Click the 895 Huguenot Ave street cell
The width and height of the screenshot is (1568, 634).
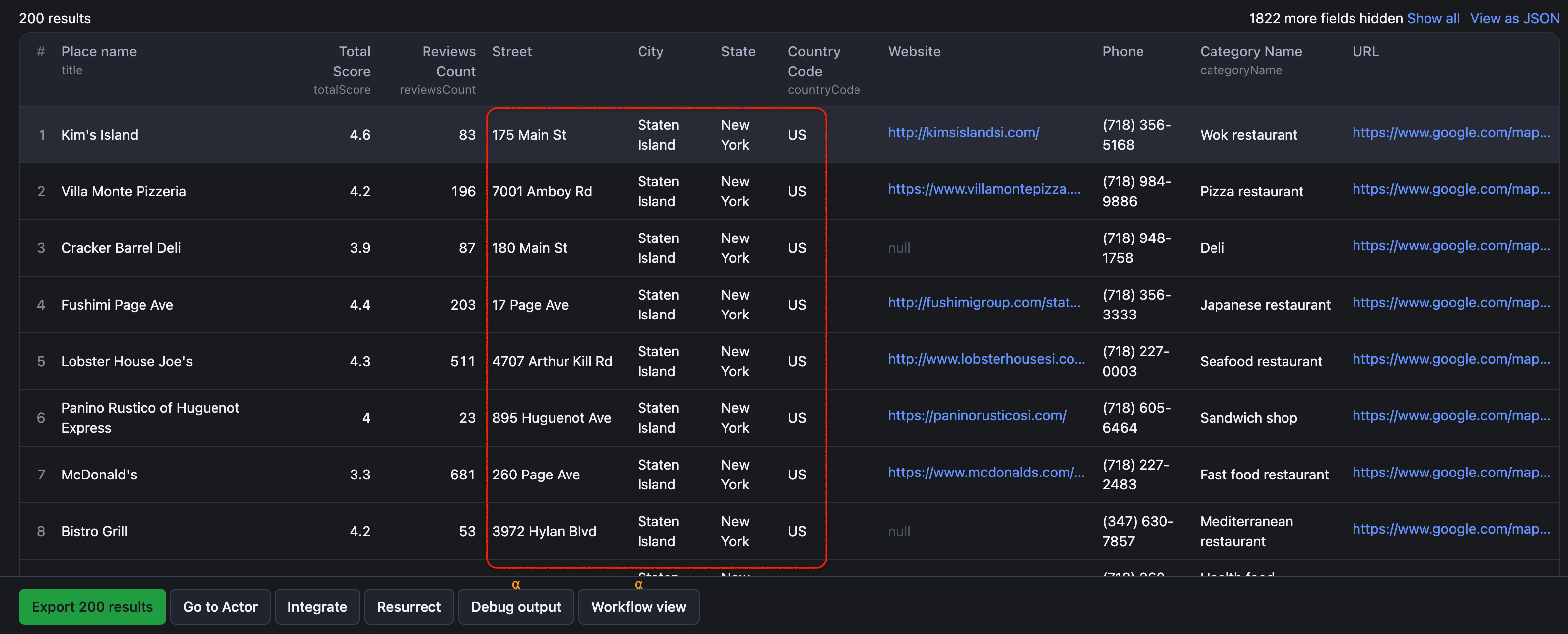552,418
